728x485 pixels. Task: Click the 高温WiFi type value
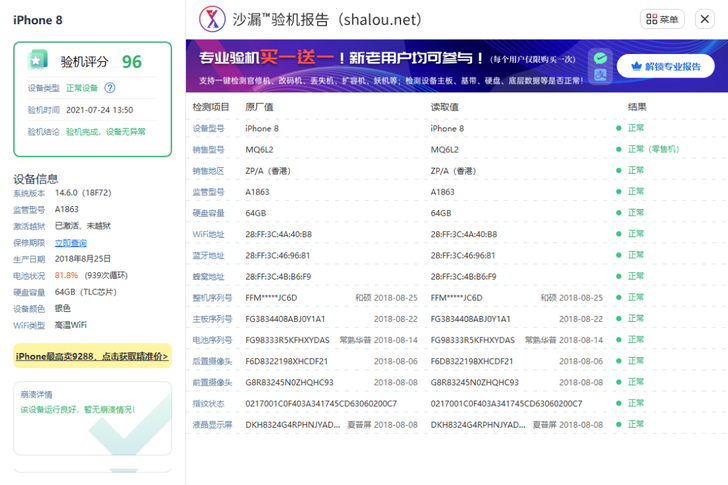pos(71,325)
